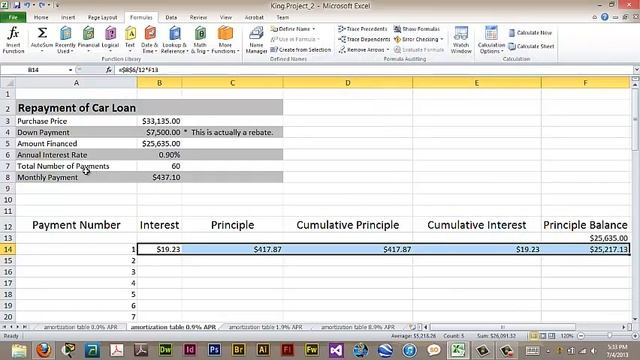This screenshot has height=360, width=640.
Task: Click Trace Dependents
Action: pyautogui.click(x=364, y=39)
